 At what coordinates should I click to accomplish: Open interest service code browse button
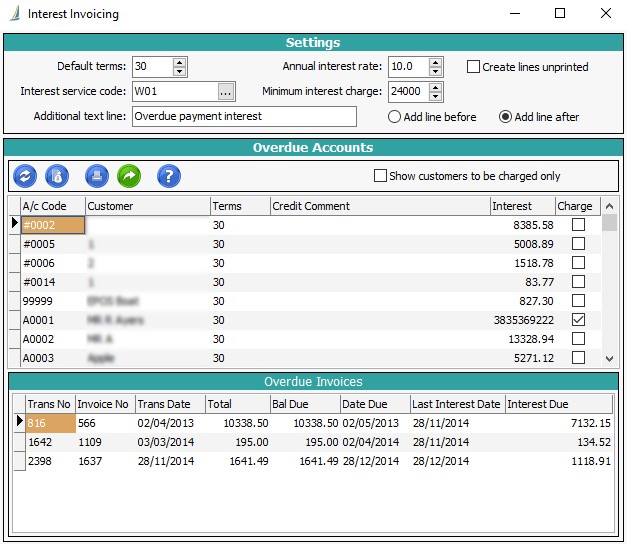point(226,92)
